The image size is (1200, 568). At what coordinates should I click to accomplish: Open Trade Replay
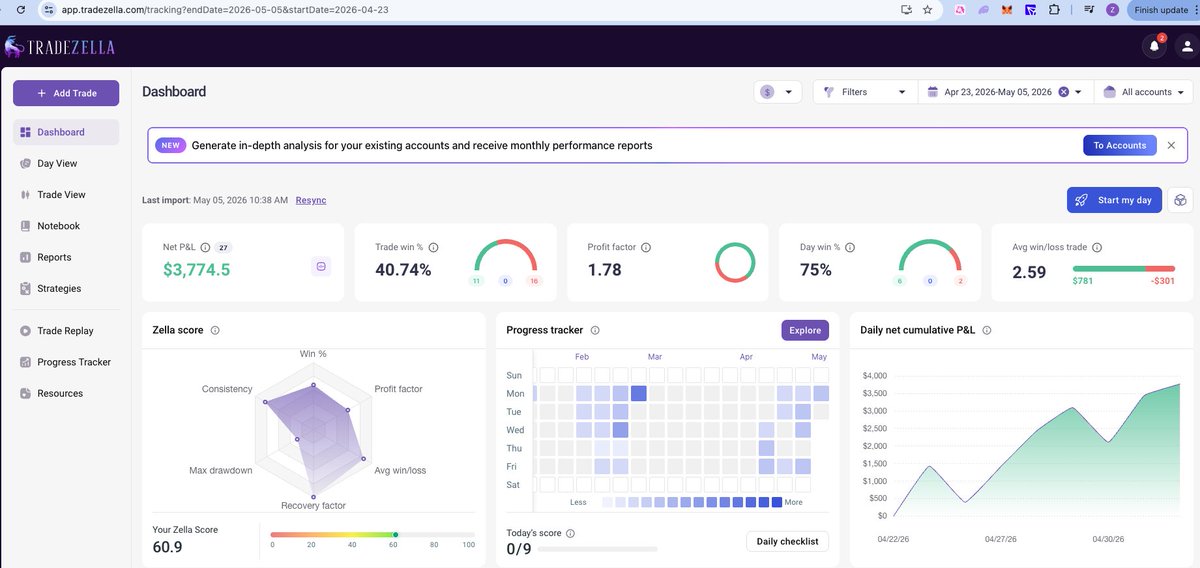[65, 331]
